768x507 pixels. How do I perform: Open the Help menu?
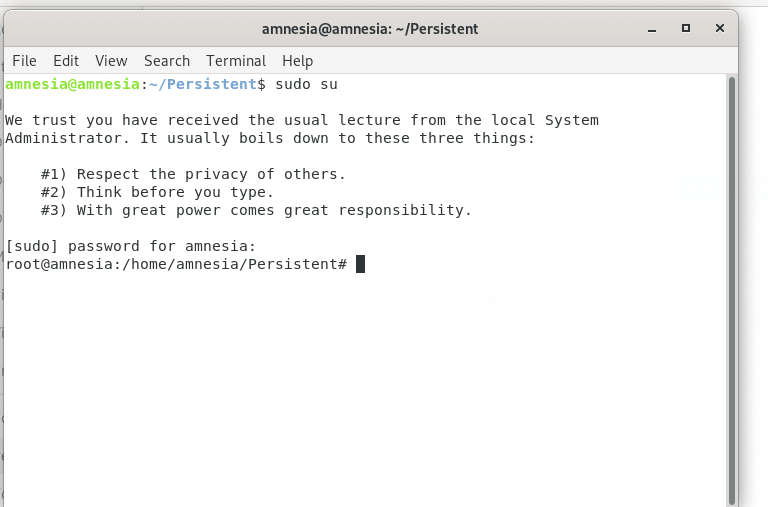point(297,61)
